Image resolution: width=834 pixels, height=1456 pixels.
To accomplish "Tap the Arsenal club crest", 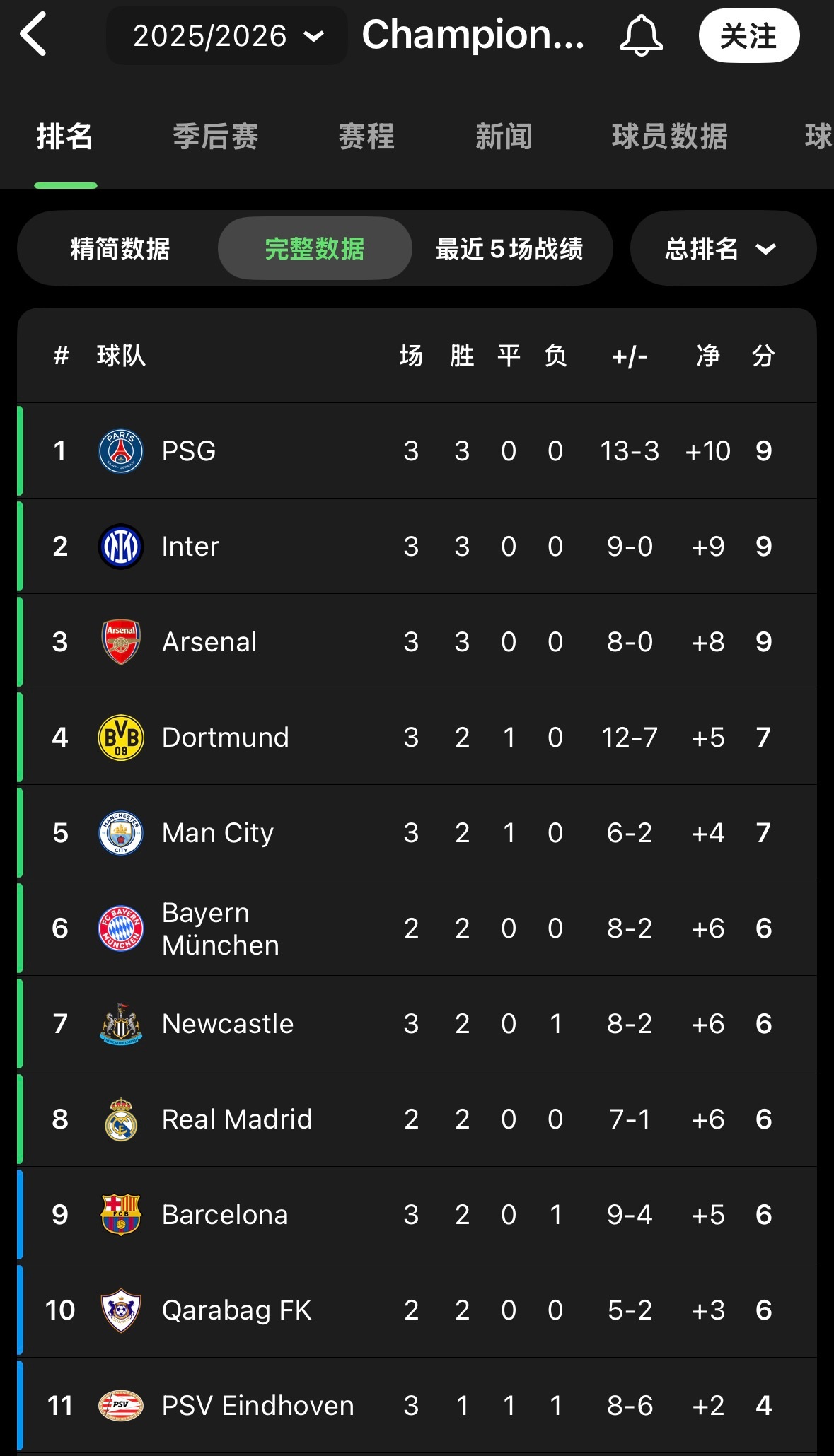I will (121, 642).
